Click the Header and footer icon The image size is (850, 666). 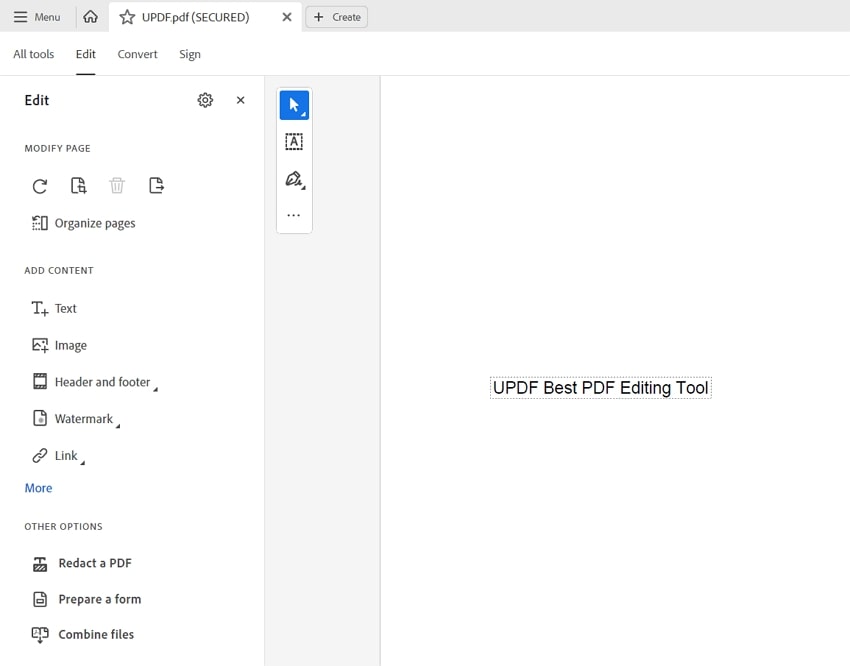point(40,382)
